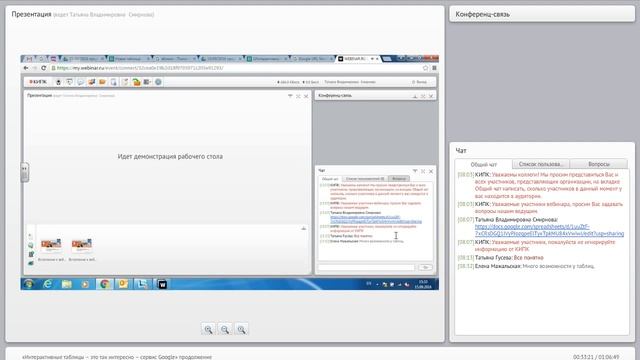Open Chrome menu icon beside star

pyautogui.click(x=434, y=68)
